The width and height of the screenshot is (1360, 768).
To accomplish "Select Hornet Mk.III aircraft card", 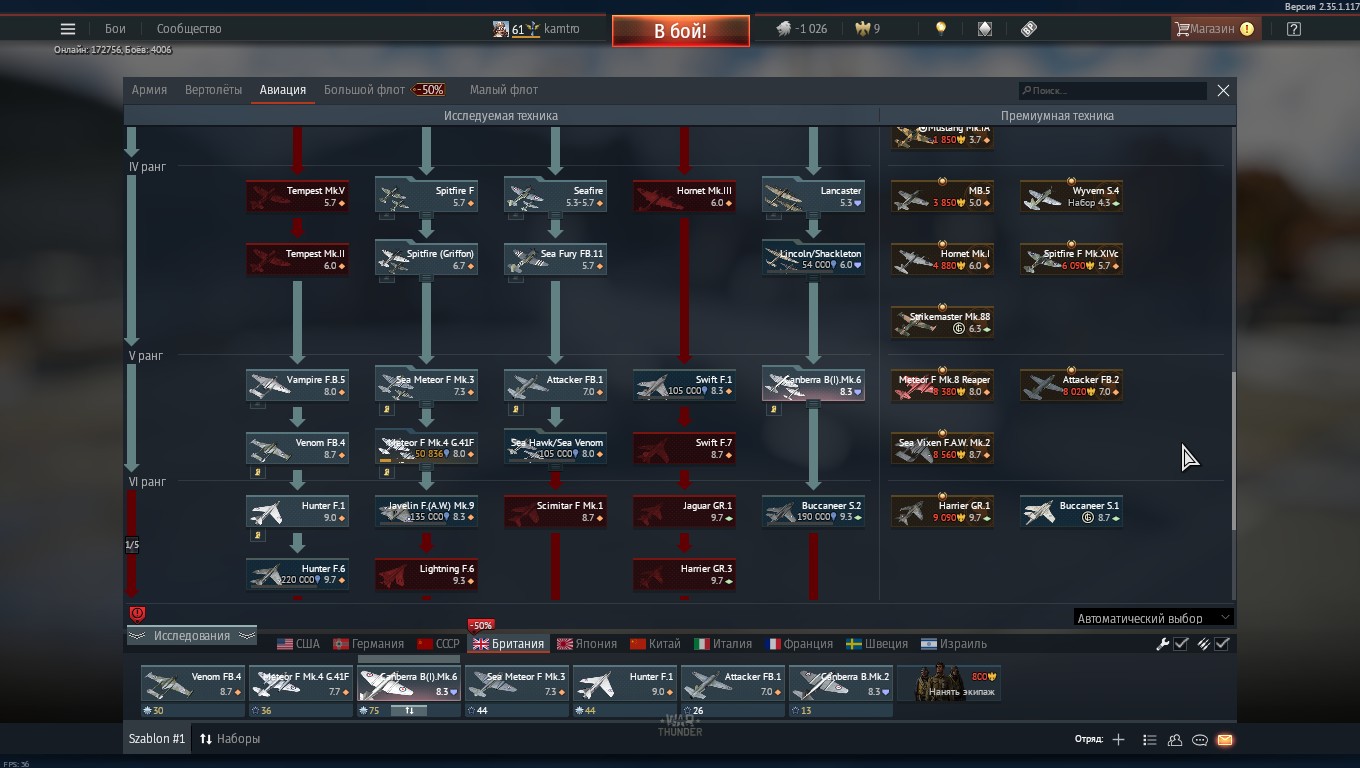I will click(684, 196).
